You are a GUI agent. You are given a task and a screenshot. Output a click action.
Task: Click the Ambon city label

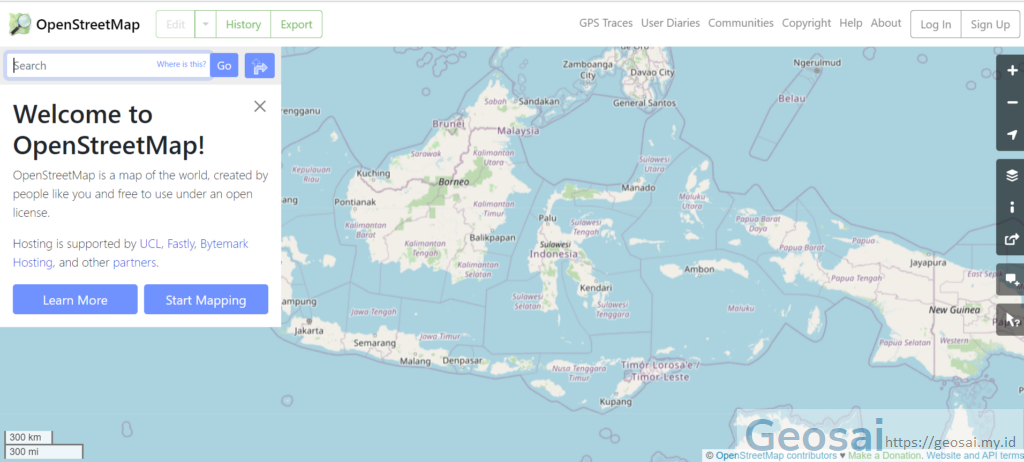click(699, 269)
